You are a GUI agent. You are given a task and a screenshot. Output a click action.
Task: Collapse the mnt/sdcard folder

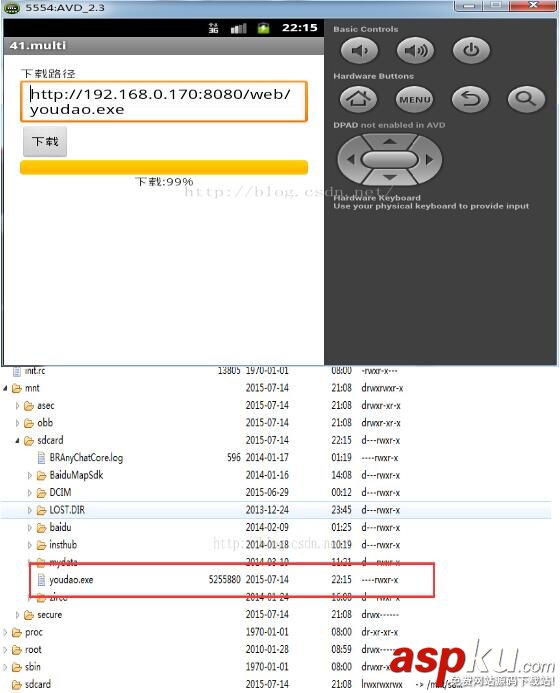click(x=17, y=440)
